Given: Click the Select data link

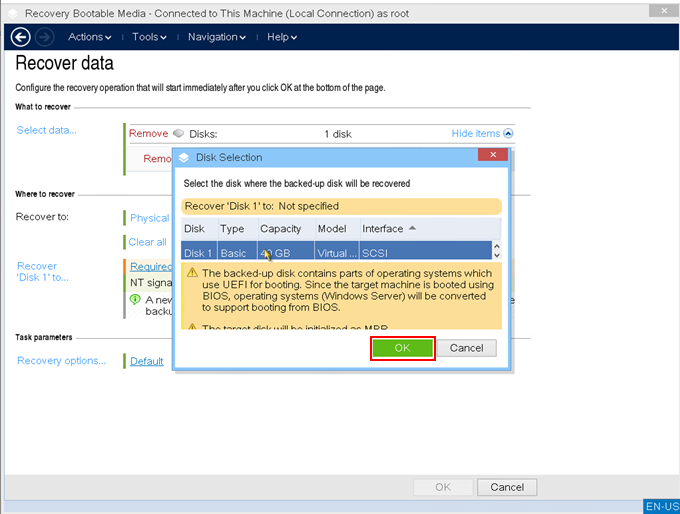Looking at the screenshot, I should coord(46,130).
